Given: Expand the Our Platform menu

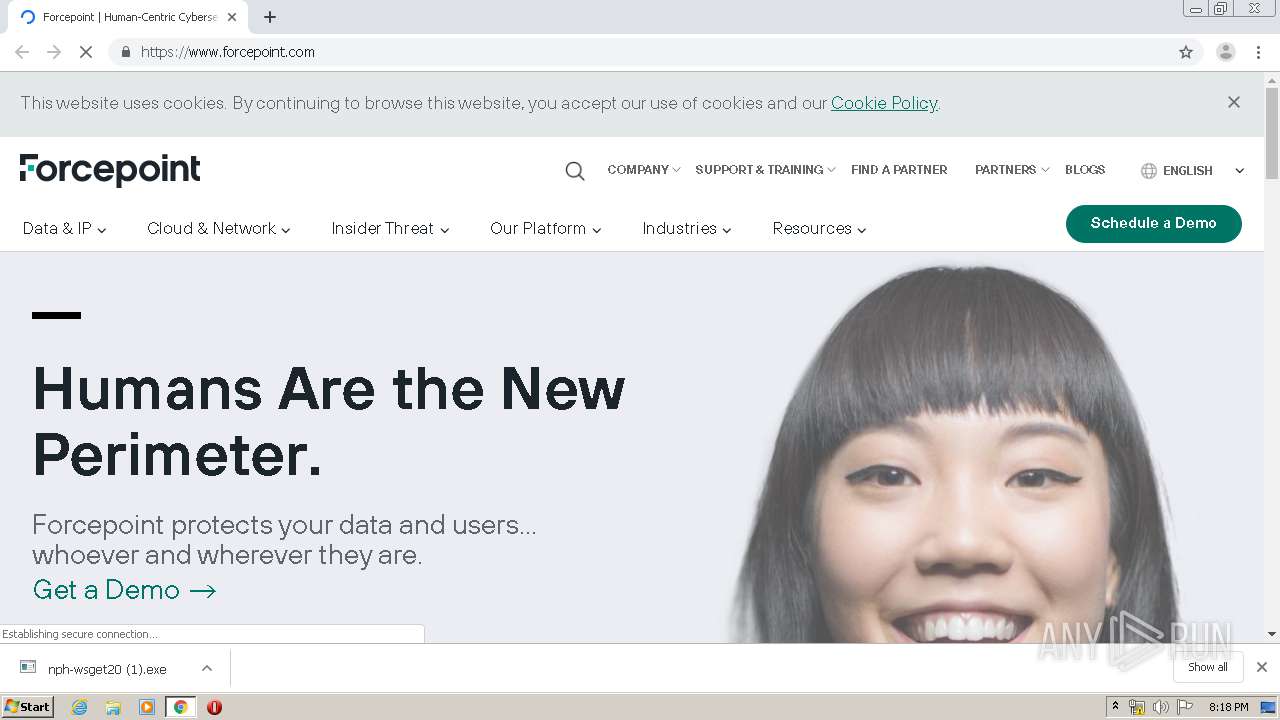Looking at the screenshot, I should tap(546, 228).
